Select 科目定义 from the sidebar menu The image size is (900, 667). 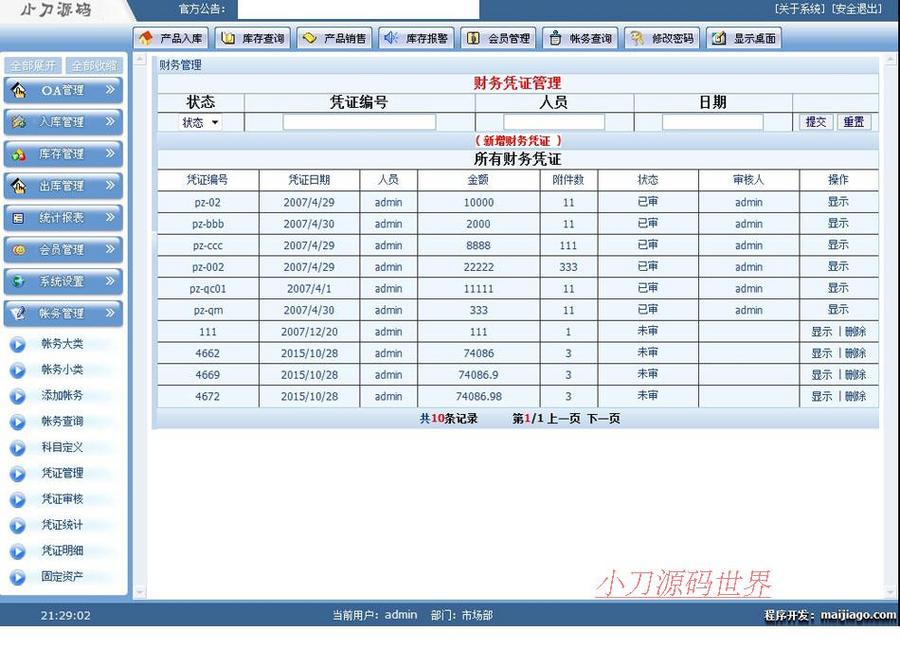click(x=64, y=447)
